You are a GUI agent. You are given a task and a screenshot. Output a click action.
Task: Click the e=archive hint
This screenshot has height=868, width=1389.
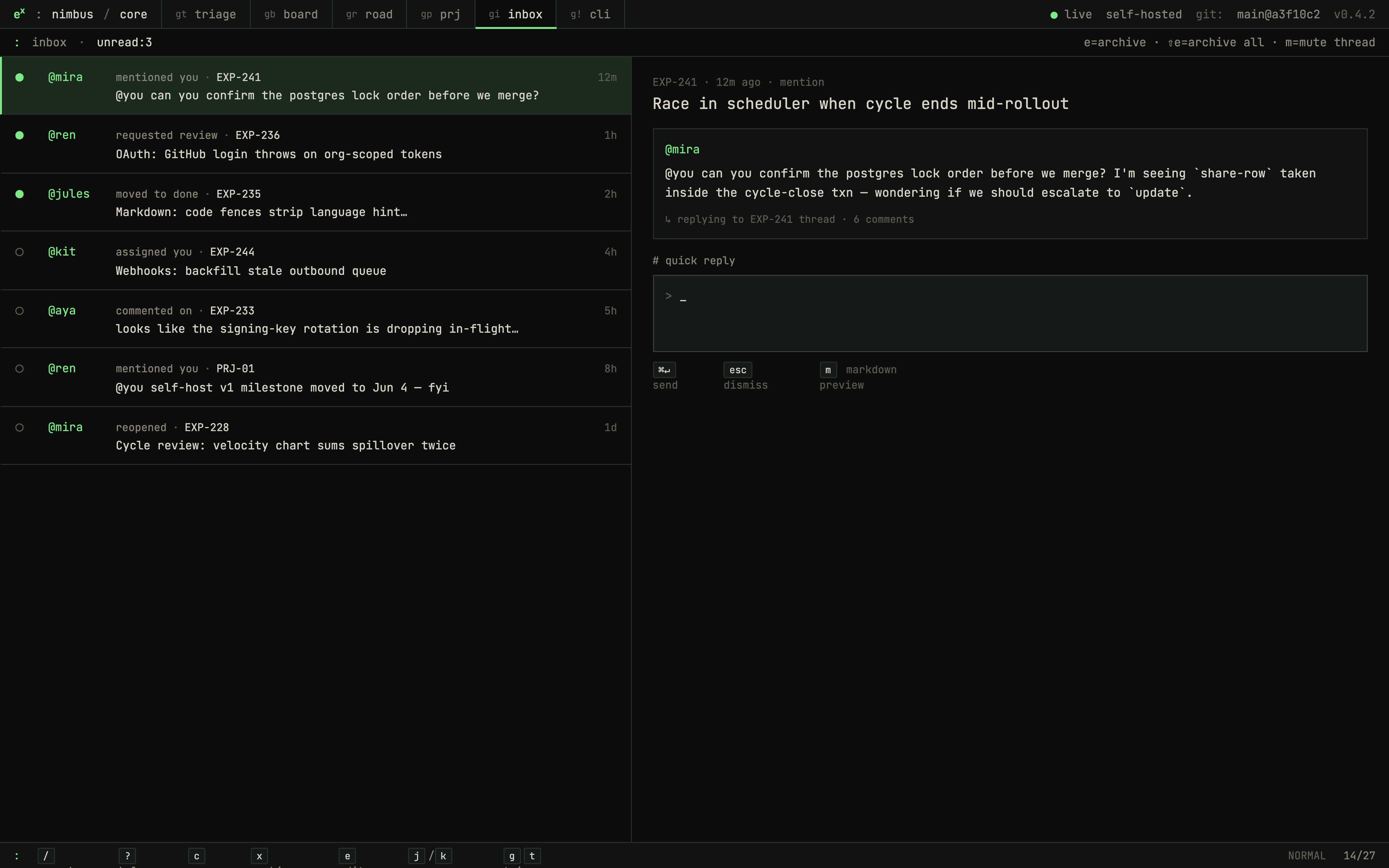[x=1115, y=42]
